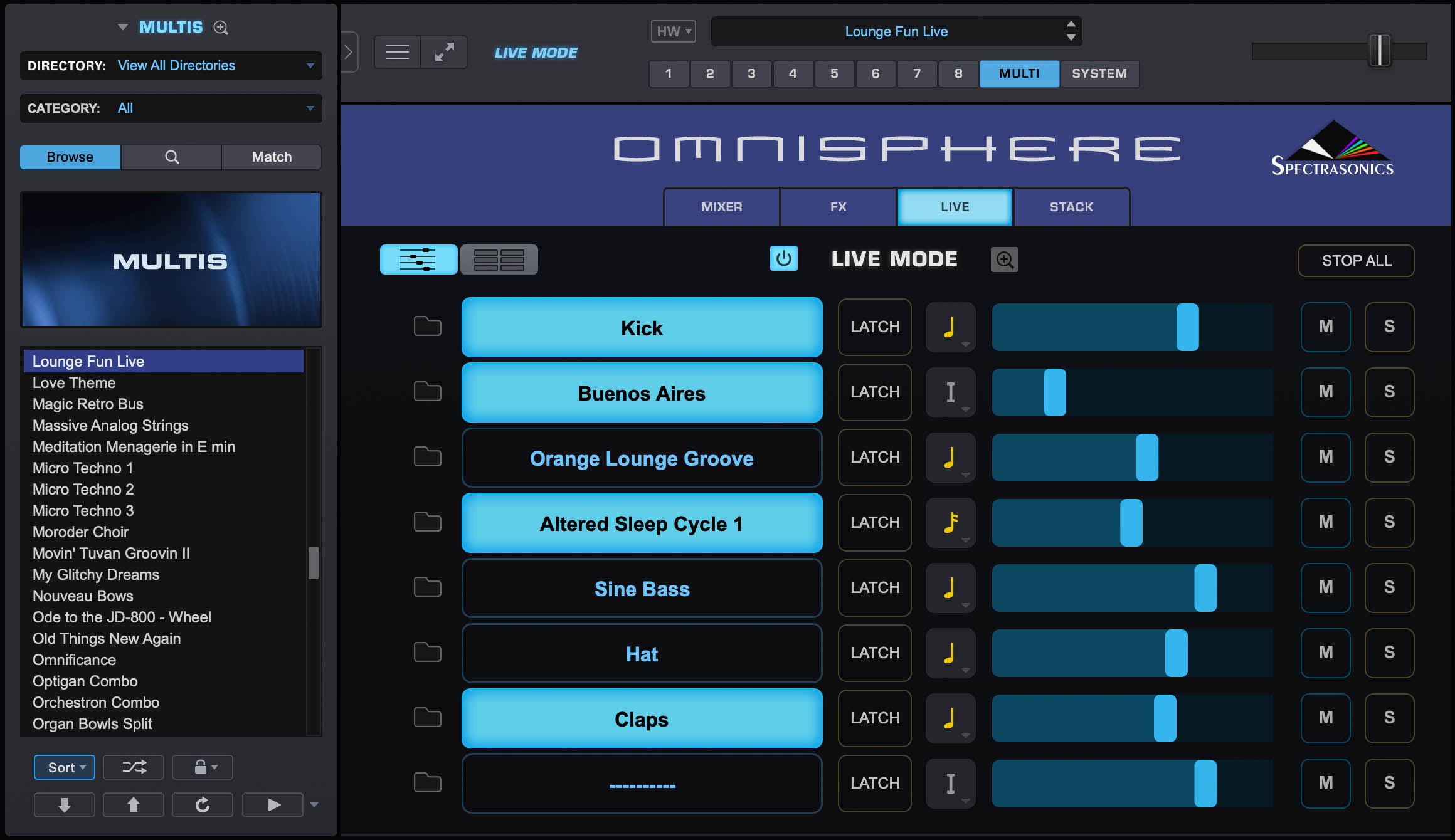Open the utility hamburger menu
The height and width of the screenshot is (840, 1455).
coord(396,51)
